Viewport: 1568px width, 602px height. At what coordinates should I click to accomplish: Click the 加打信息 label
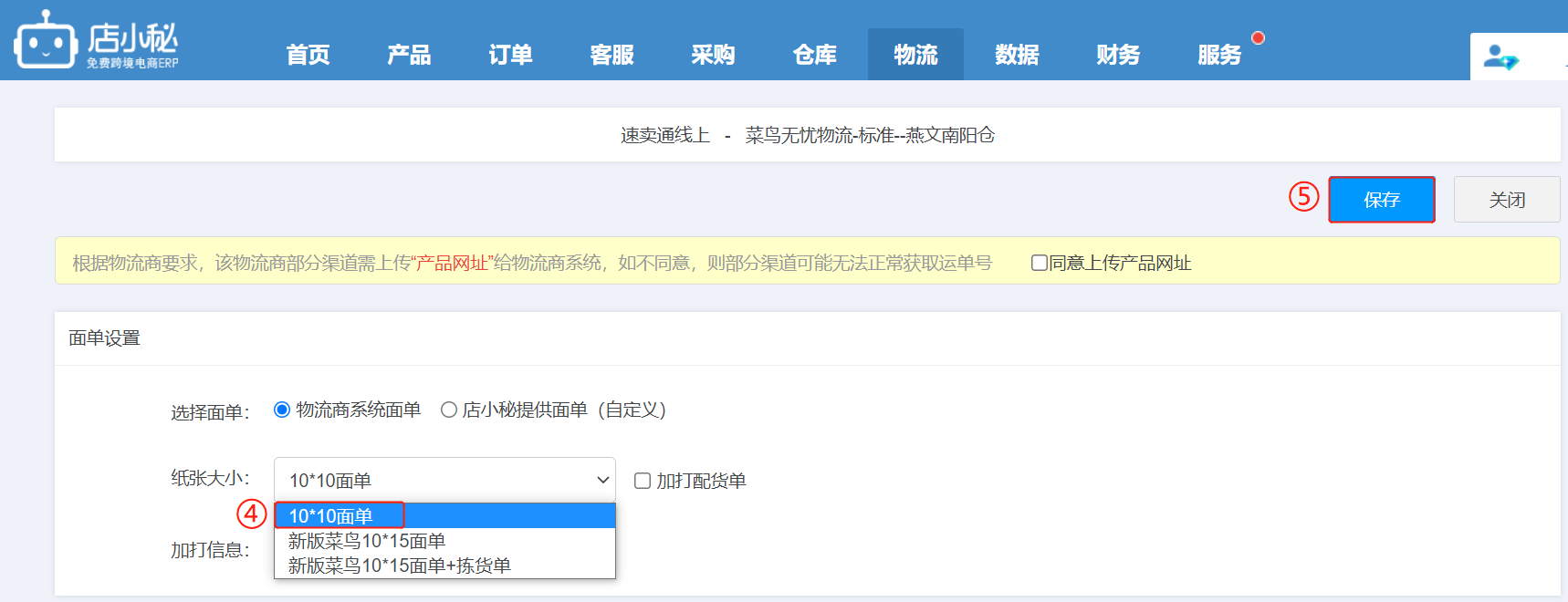(210, 550)
